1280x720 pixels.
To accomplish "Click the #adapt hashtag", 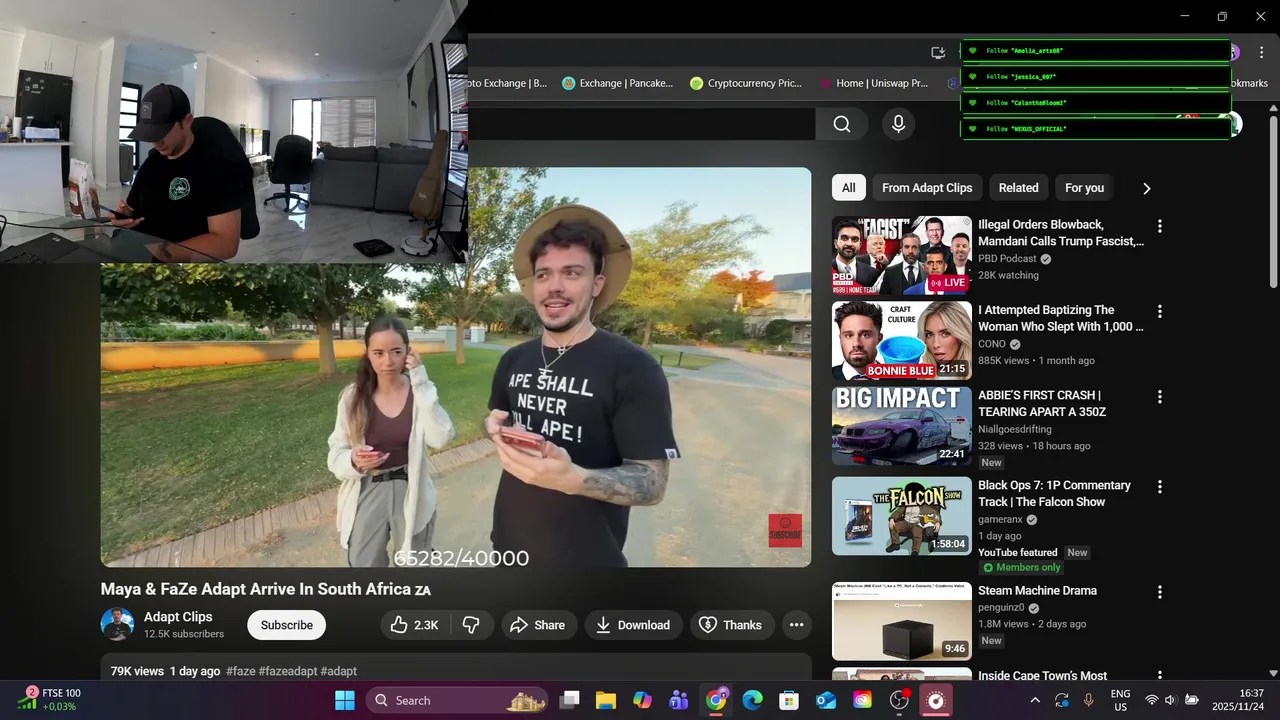I will [338, 671].
